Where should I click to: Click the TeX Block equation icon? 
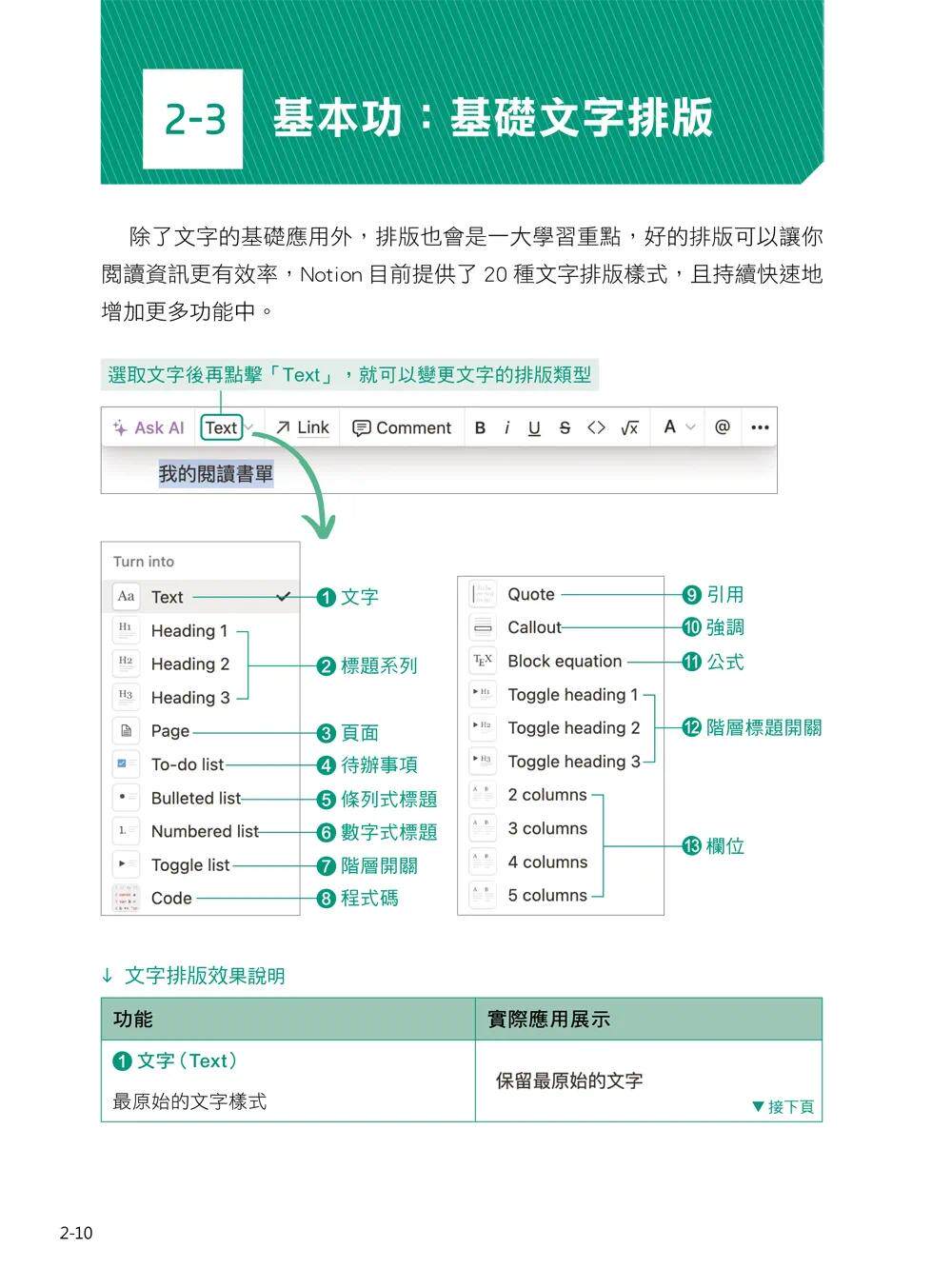(483, 661)
